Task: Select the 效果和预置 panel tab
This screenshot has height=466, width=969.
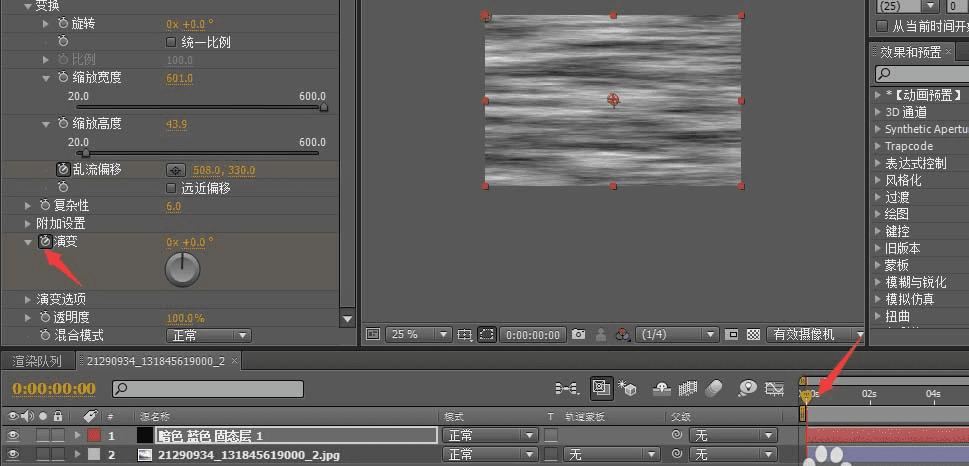Action: point(913,52)
